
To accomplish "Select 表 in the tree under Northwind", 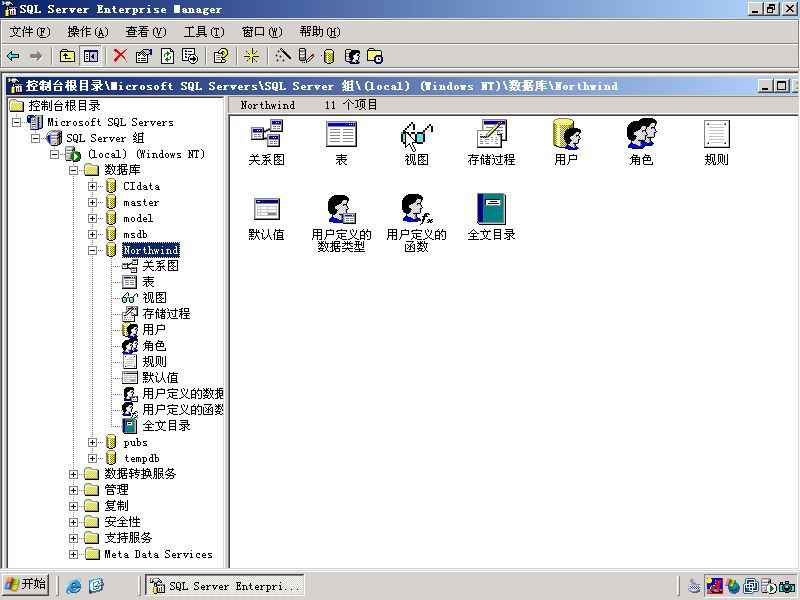I will click(x=148, y=282).
